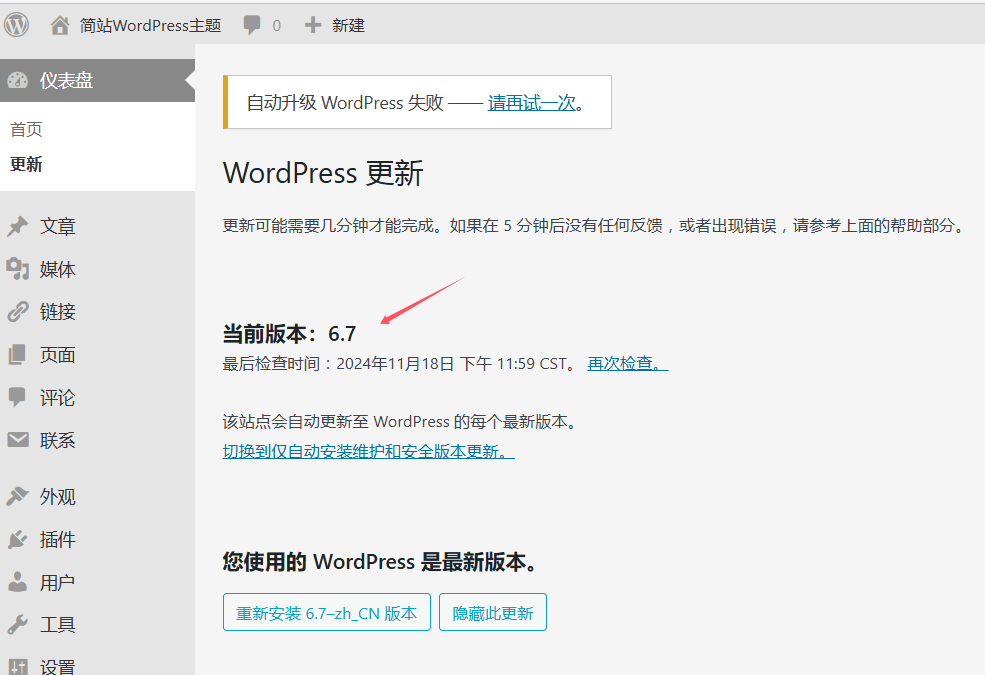Click the 再次检查 link
The image size is (985, 675).
628,364
